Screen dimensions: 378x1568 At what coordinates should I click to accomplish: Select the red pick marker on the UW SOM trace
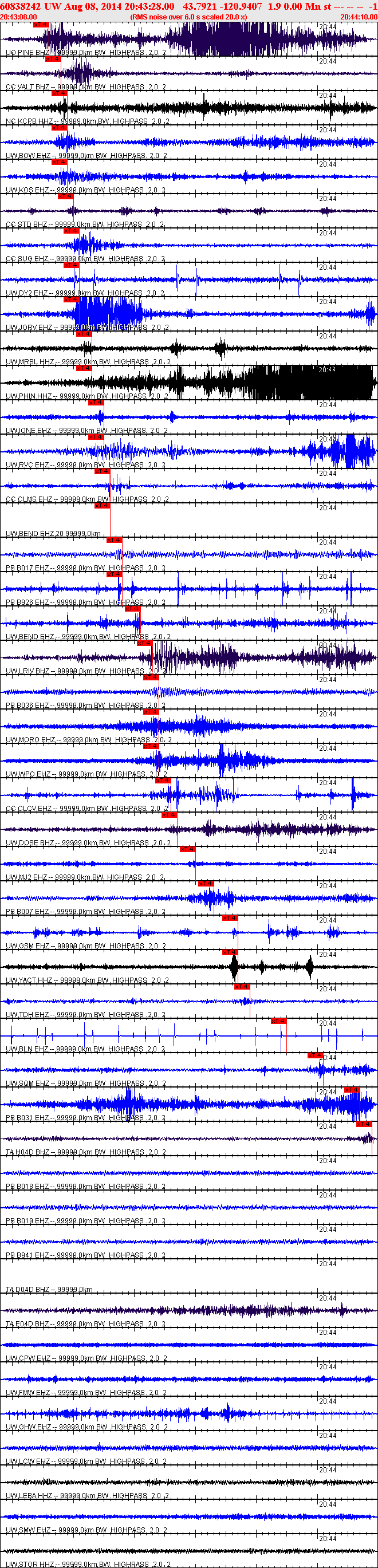coord(314,1055)
